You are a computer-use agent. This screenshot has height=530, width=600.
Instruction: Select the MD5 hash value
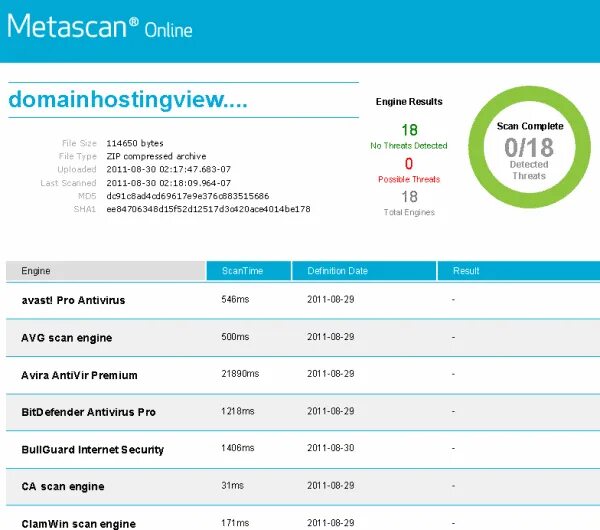pyautogui.click(x=188, y=196)
